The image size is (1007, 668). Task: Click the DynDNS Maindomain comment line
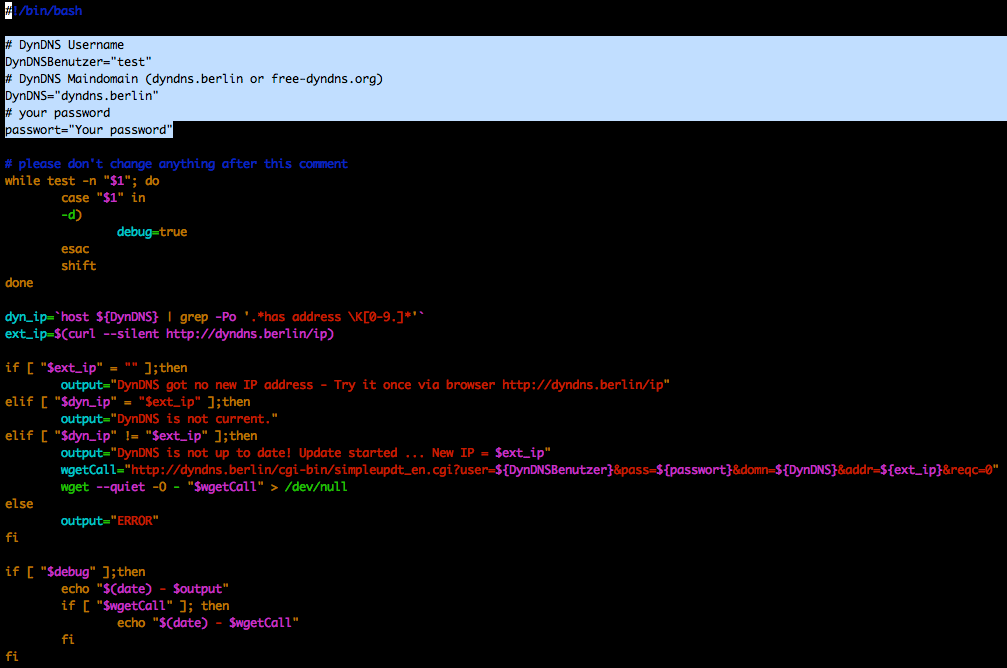click(194, 79)
